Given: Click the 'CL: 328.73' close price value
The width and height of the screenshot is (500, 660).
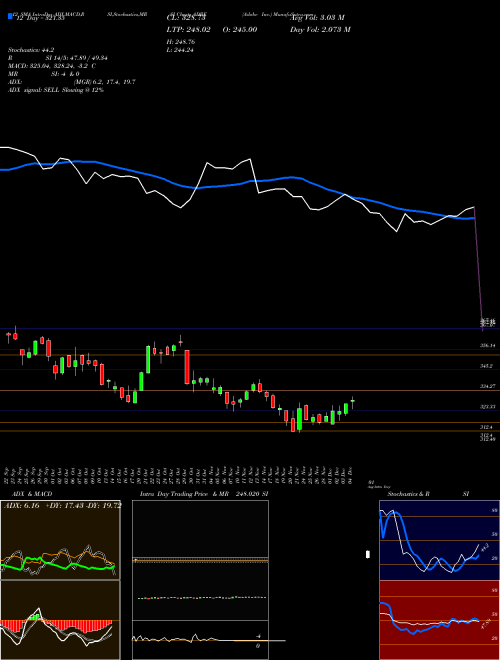Looking at the screenshot, I should 186,18.
